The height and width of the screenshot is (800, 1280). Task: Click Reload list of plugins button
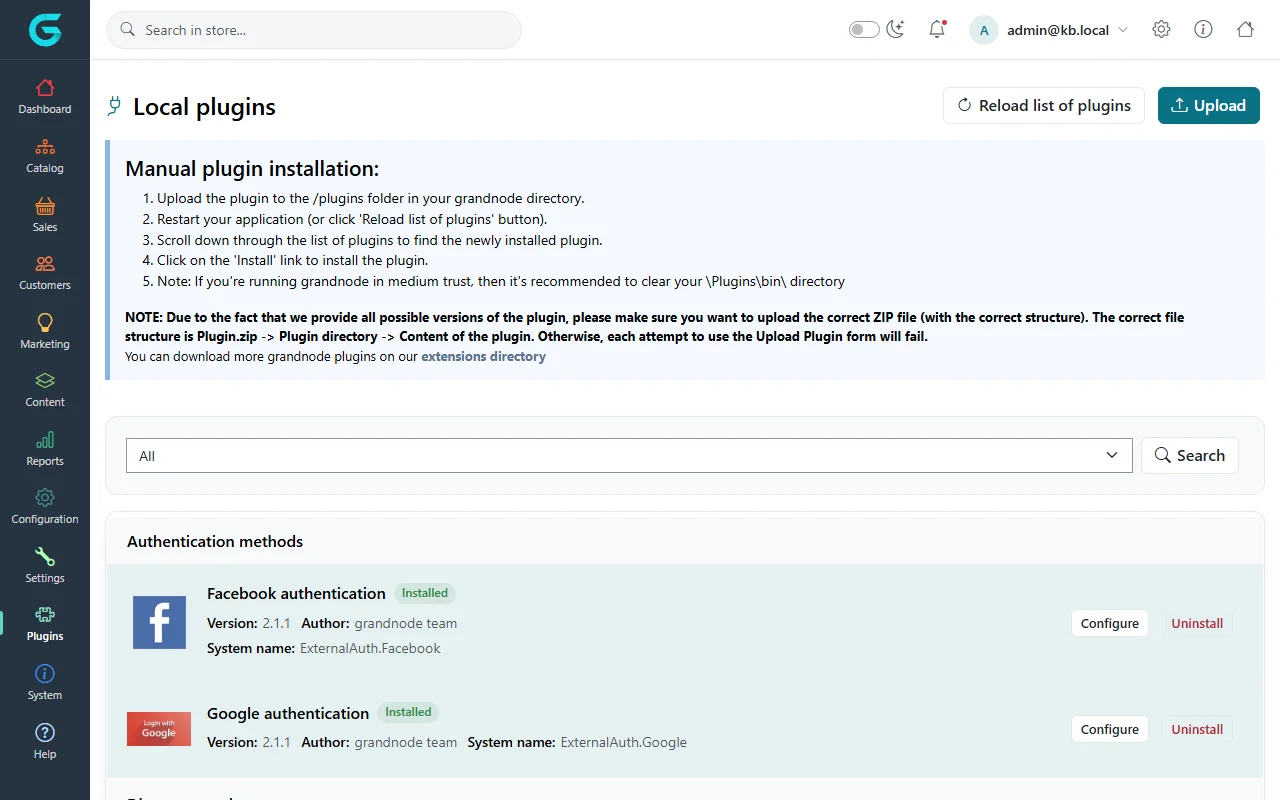[1044, 106]
